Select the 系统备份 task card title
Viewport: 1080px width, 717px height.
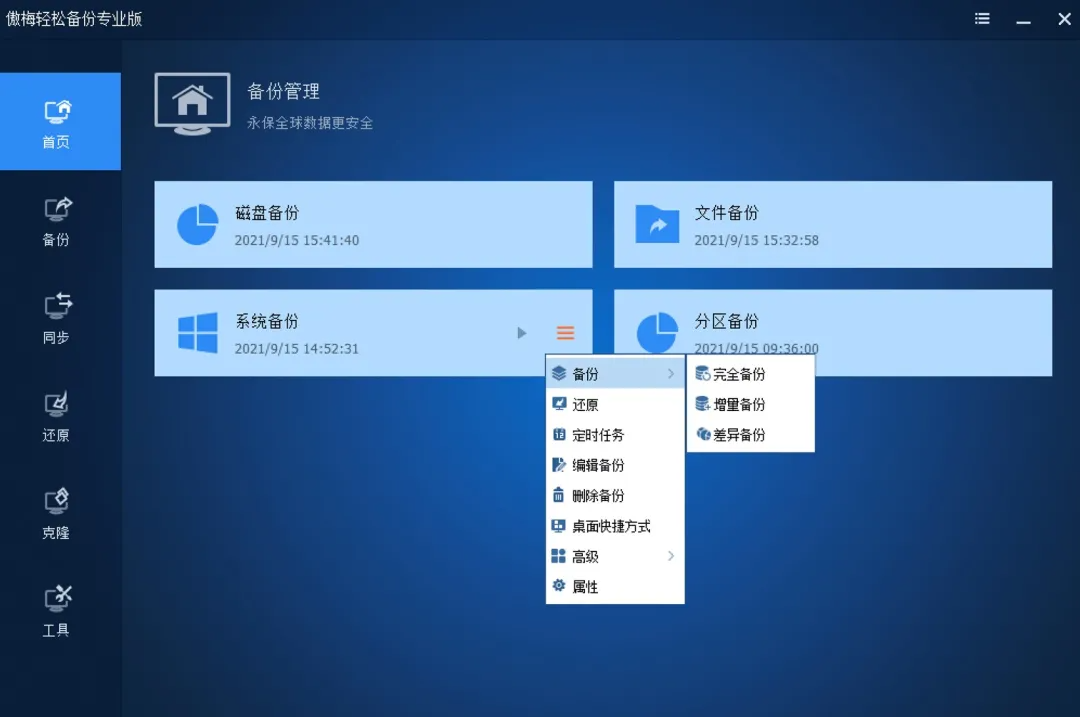click(x=267, y=321)
